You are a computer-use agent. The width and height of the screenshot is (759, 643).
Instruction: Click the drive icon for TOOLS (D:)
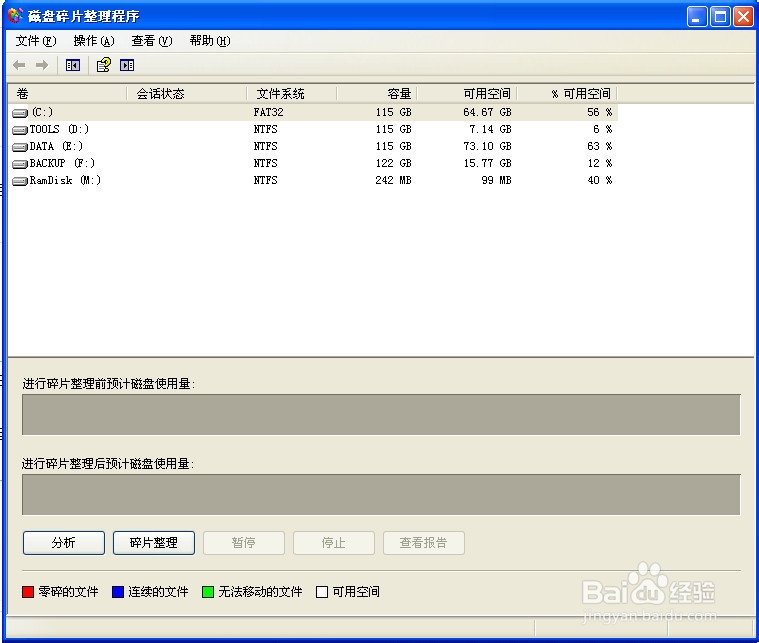coord(20,130)
